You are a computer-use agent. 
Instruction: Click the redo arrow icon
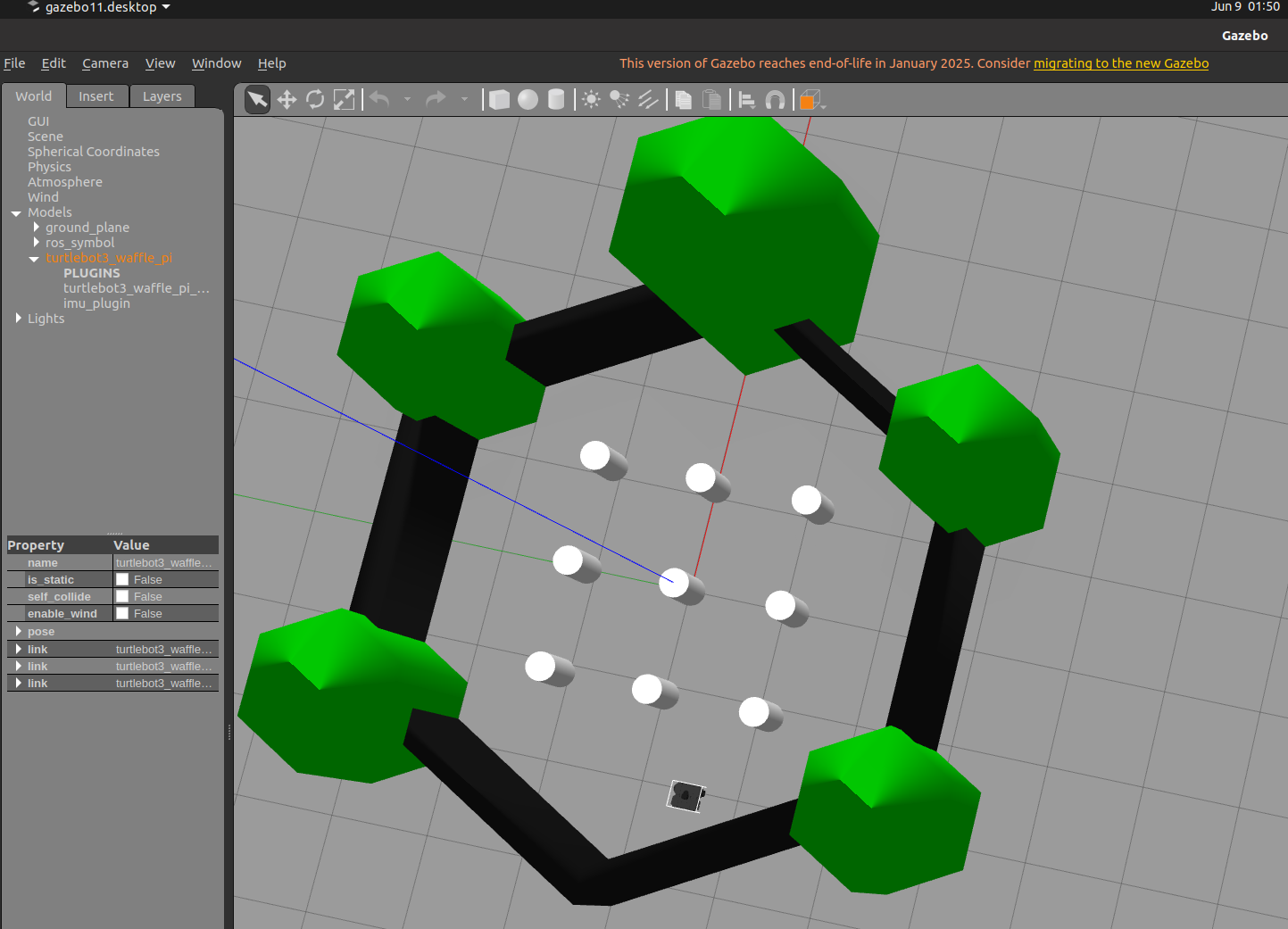tap(436, 99)
